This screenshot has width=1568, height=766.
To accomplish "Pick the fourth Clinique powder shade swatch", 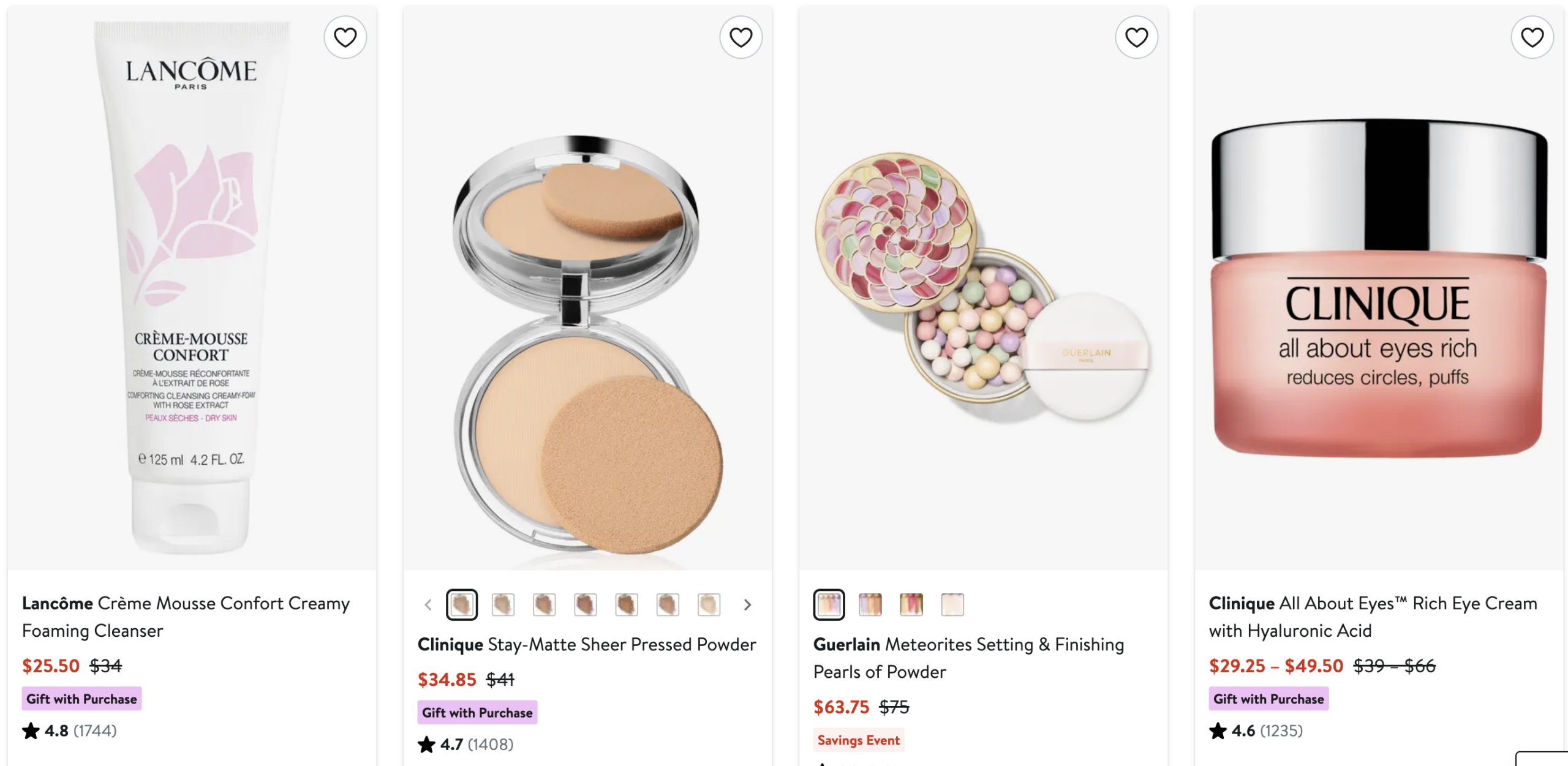I will 585,605.
